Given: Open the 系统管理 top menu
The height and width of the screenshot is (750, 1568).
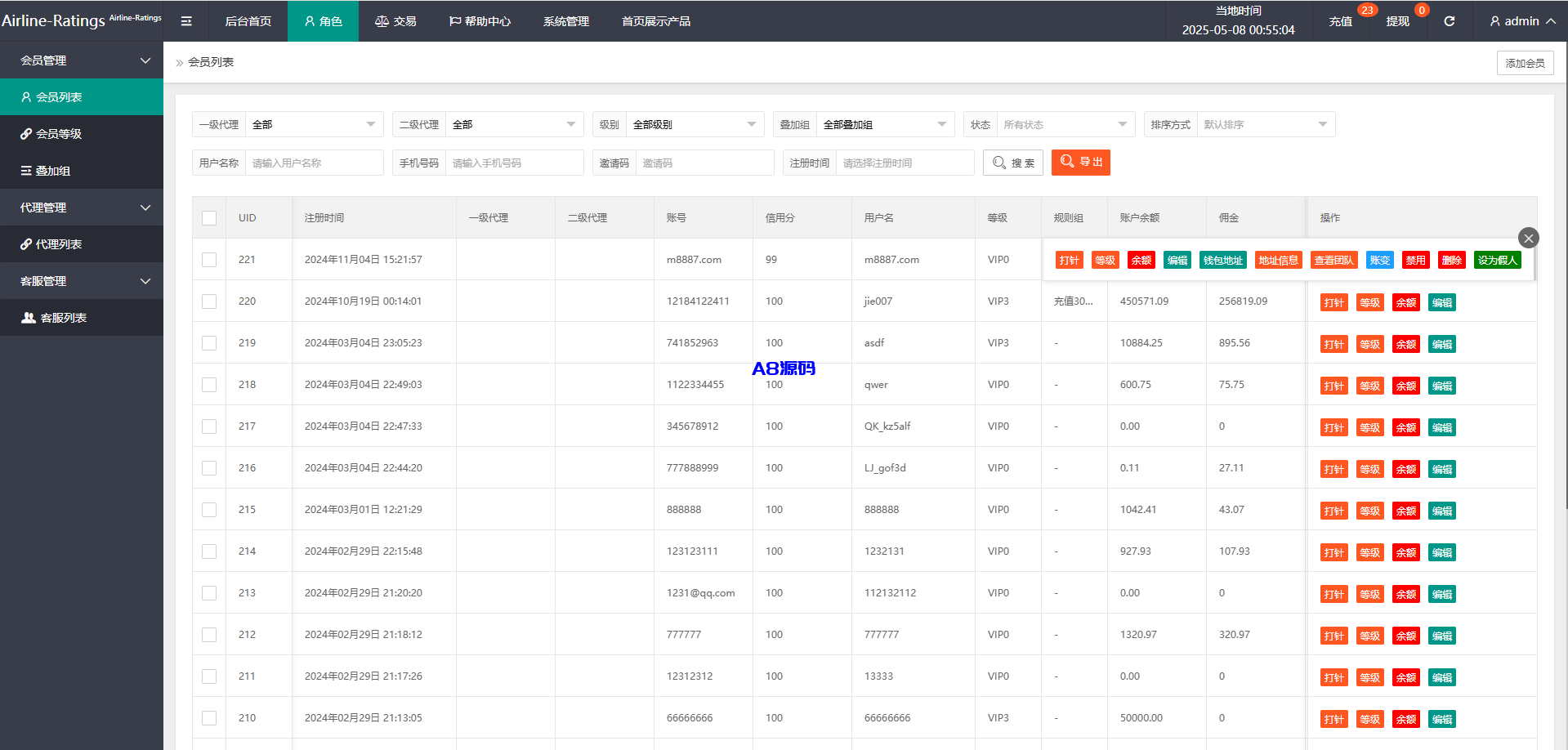Looking at the screenshot, I should pyautogui.click(x=566, y=21).
